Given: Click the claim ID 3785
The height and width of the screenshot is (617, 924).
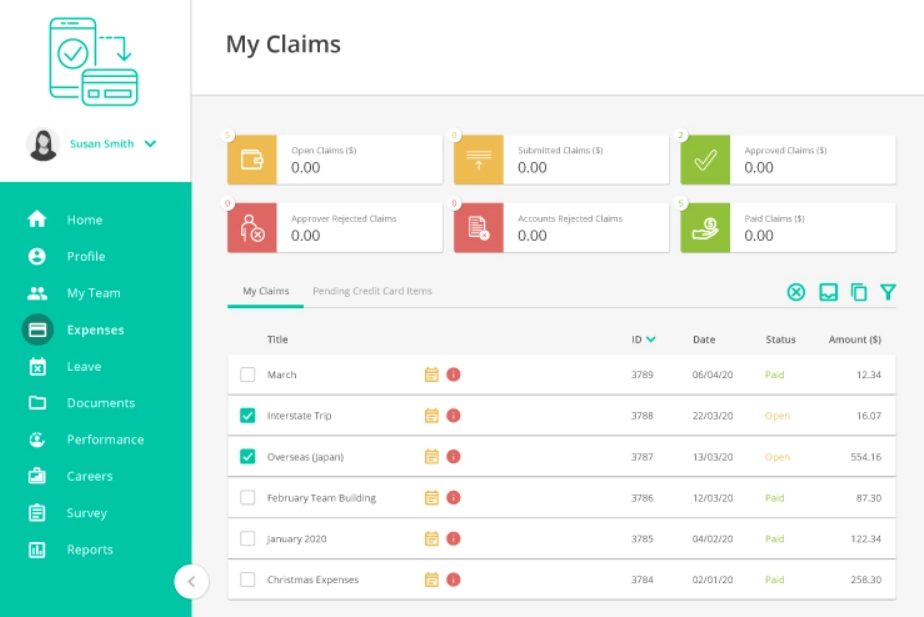Looking at the screenshot, I should tap(642, 539).
